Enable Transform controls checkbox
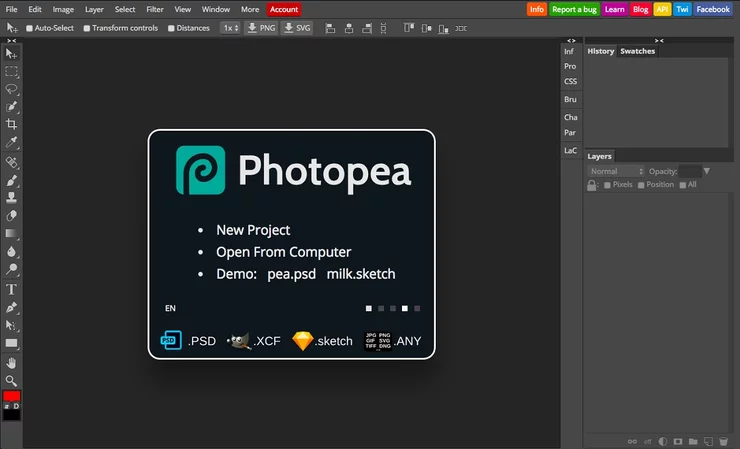 [x=87, y=28]
